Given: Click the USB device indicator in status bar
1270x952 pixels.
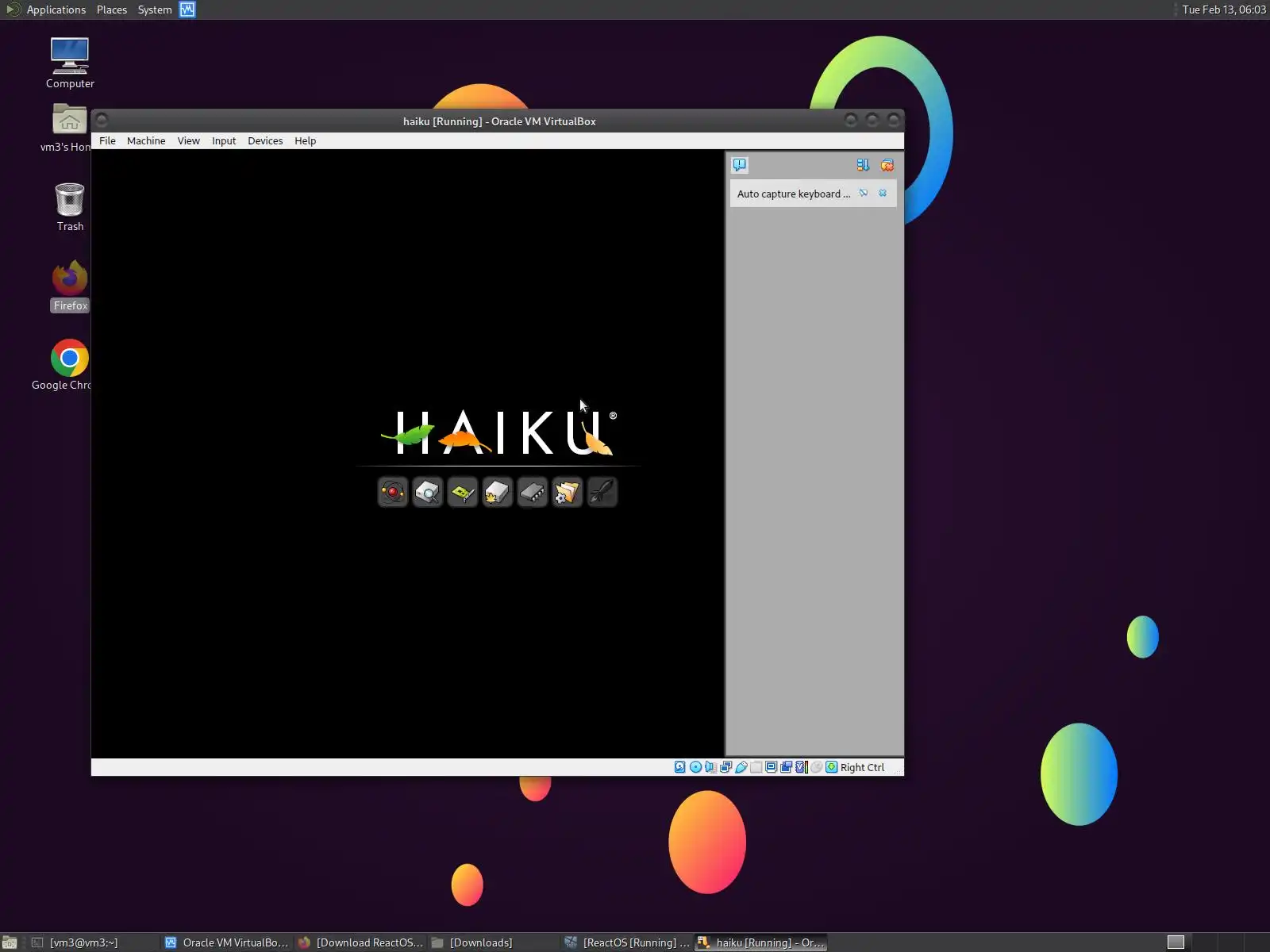Looking at the screenshot, I should coord(741,767).
